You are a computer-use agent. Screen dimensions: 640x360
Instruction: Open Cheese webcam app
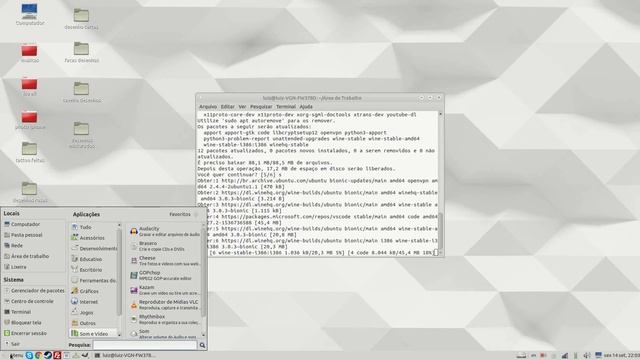point(164,261)
